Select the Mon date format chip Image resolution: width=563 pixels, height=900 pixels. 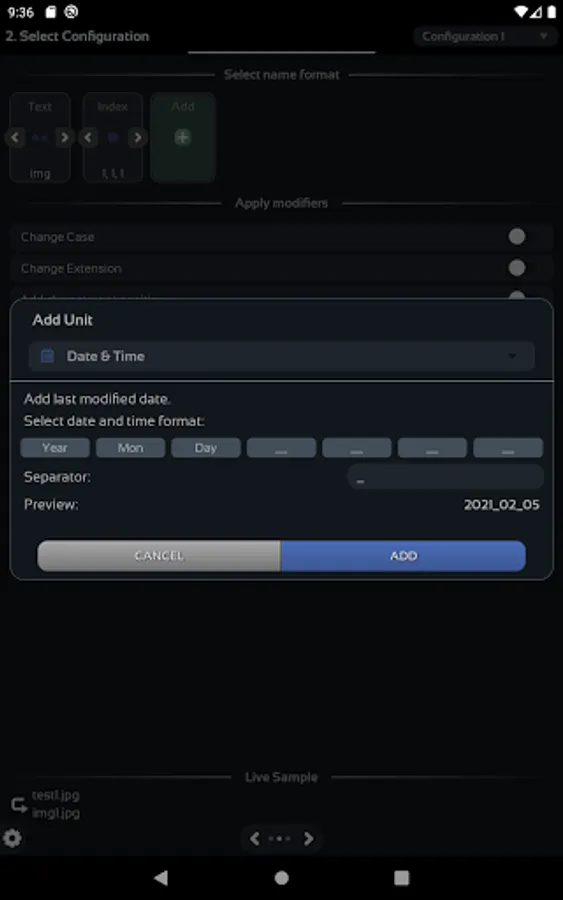click(x=130, y=448)
